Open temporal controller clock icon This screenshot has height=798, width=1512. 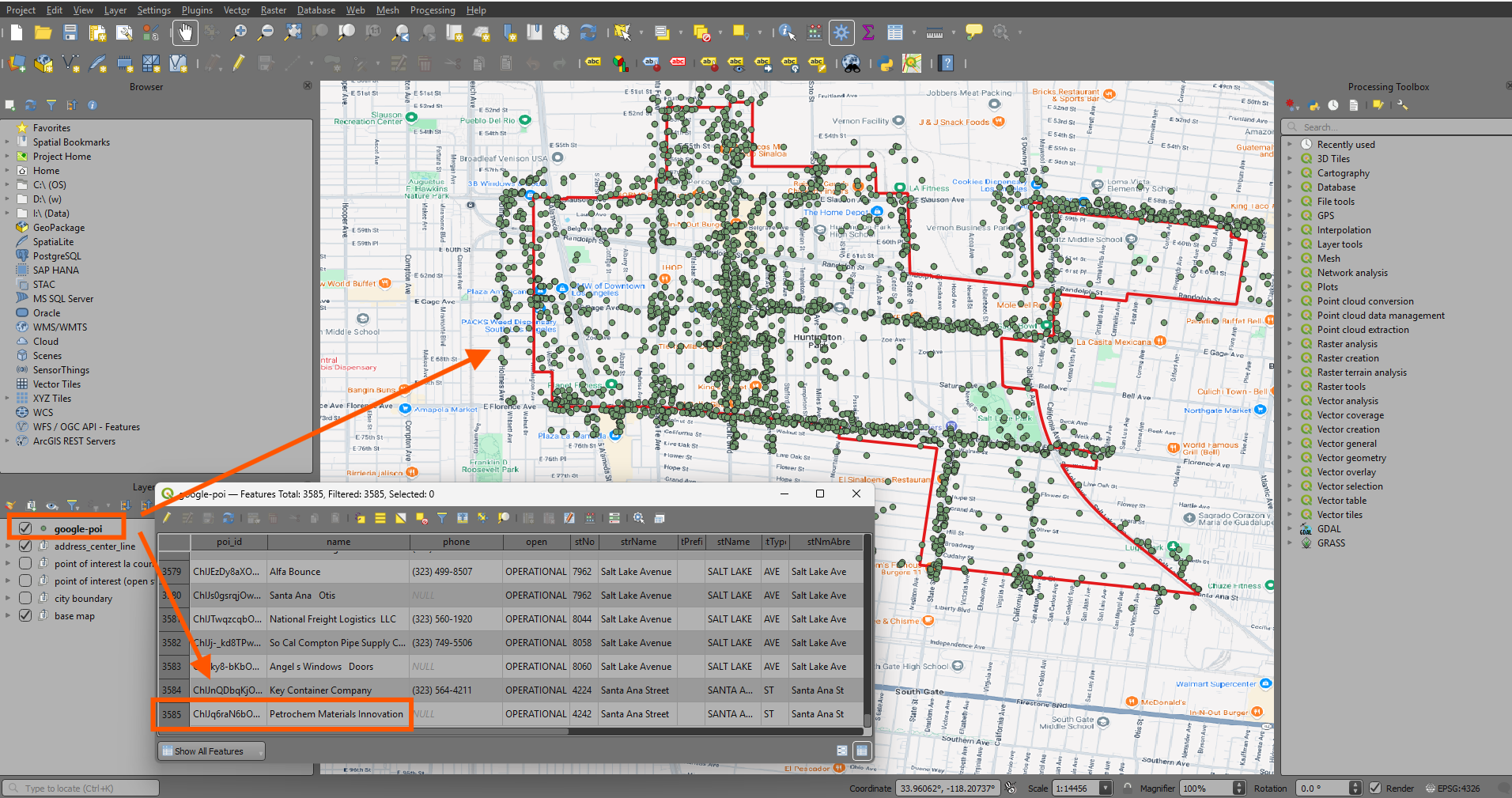(561, 32)
